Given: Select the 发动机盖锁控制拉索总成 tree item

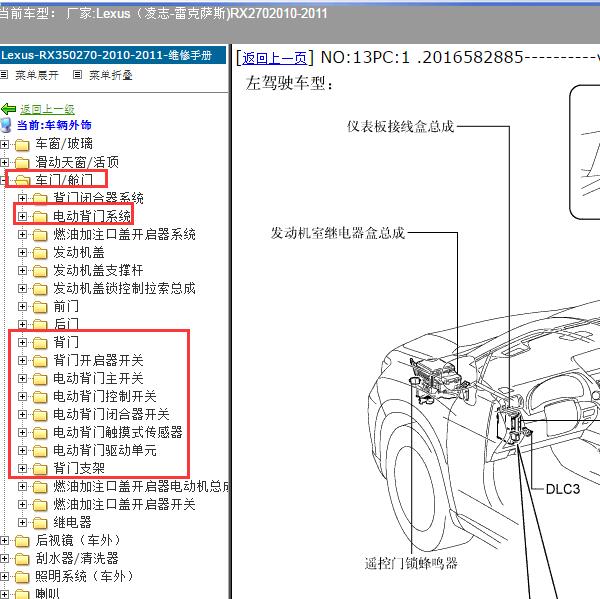Looking at the screenshot, I should (x=124, y=288).
